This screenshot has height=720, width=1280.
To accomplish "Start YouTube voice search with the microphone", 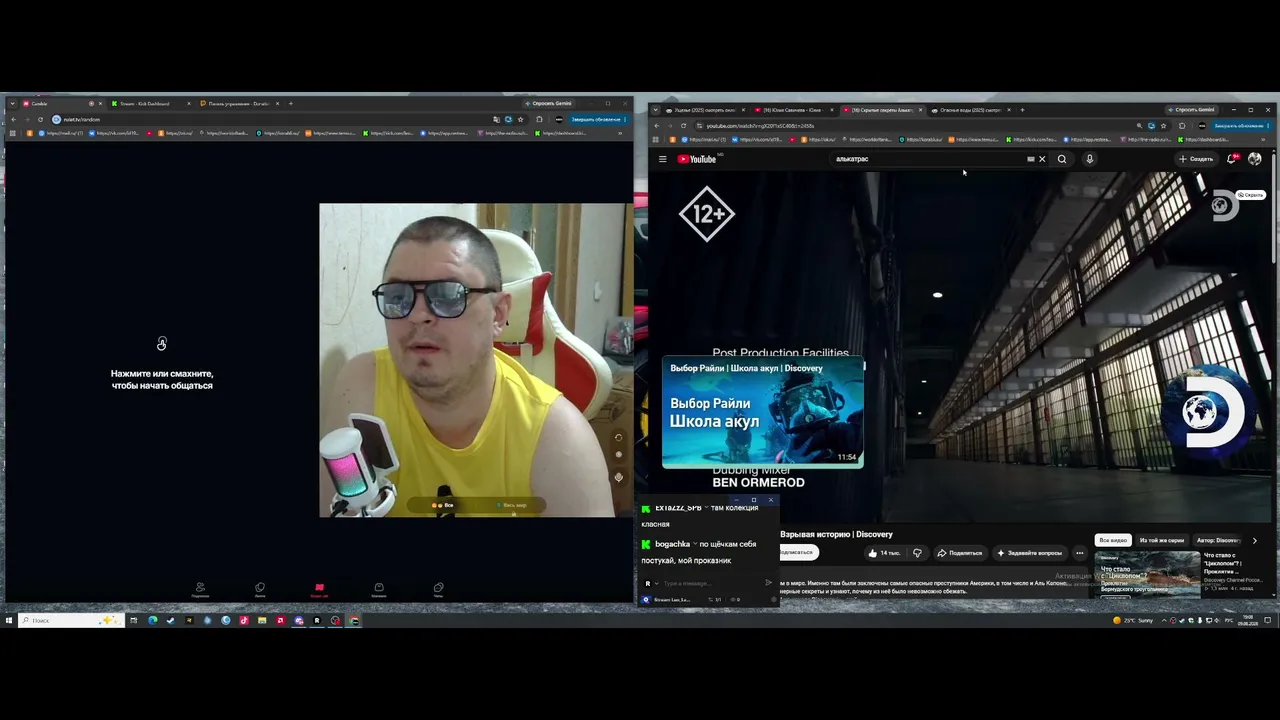I will 1089,159.
